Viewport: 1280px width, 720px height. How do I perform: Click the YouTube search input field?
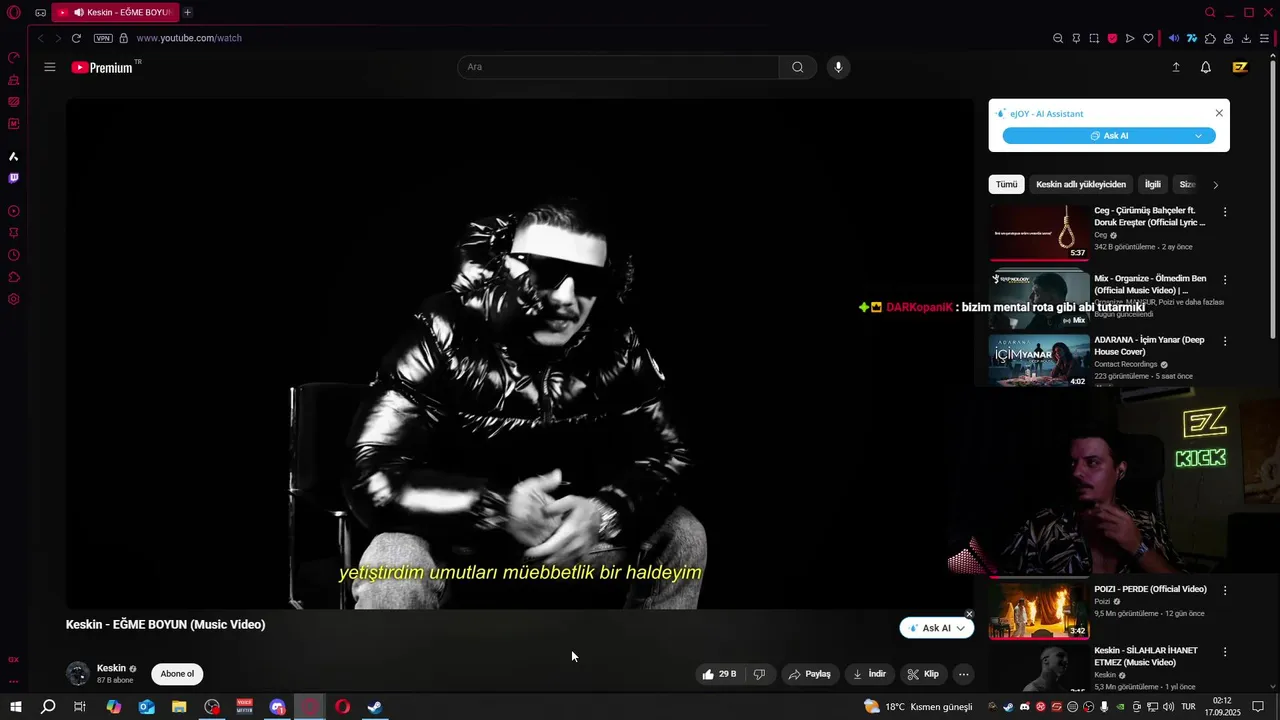[618, 67]
